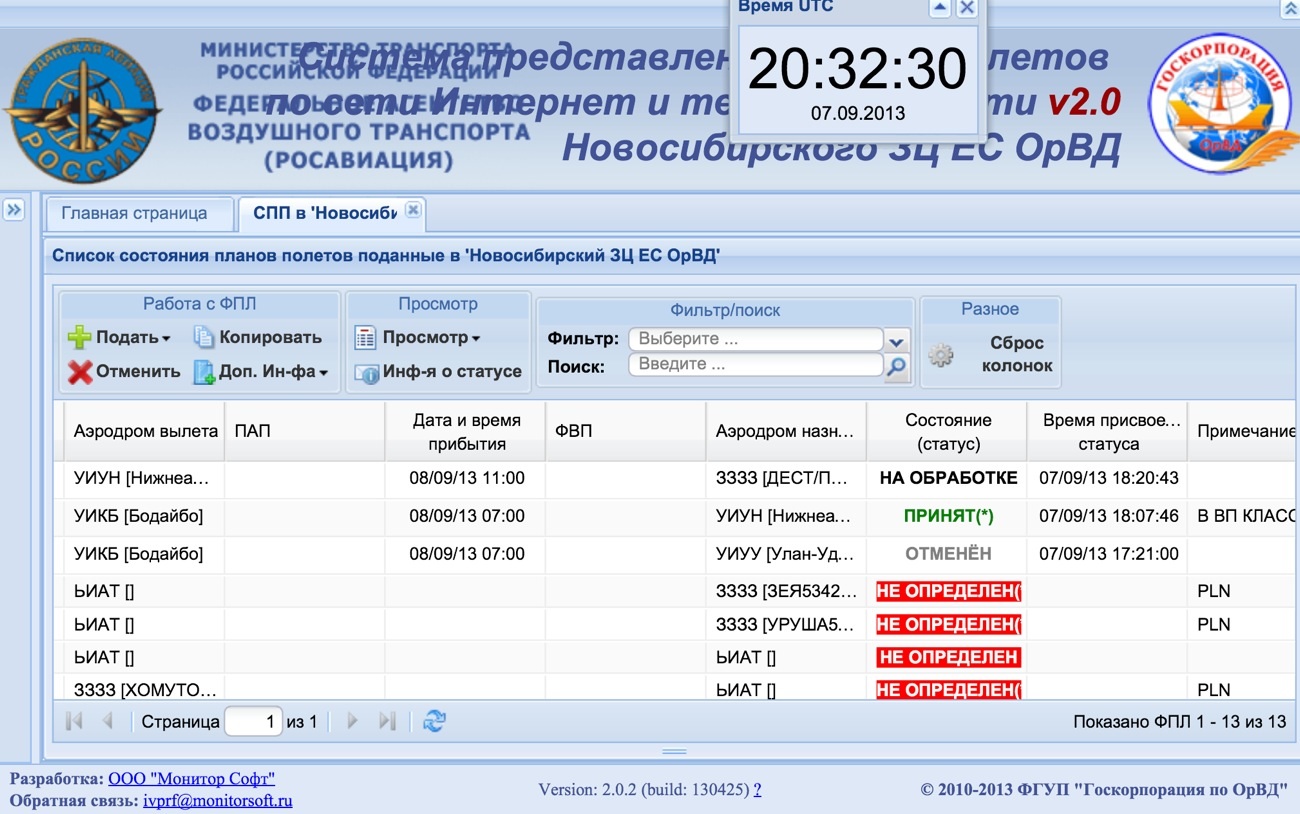Click the page number input field
The height and width of the screenshot is (814, 1300).
[x=253, y=721]
